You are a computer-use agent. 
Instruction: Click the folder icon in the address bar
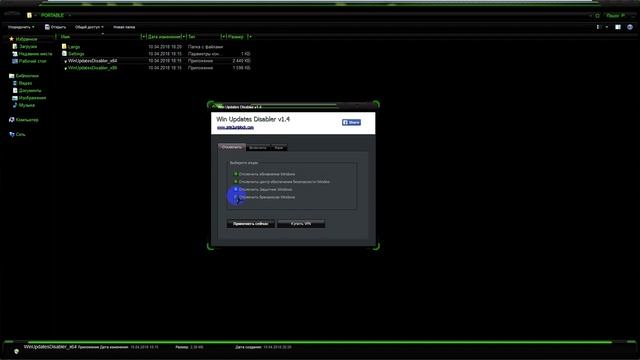29,15
